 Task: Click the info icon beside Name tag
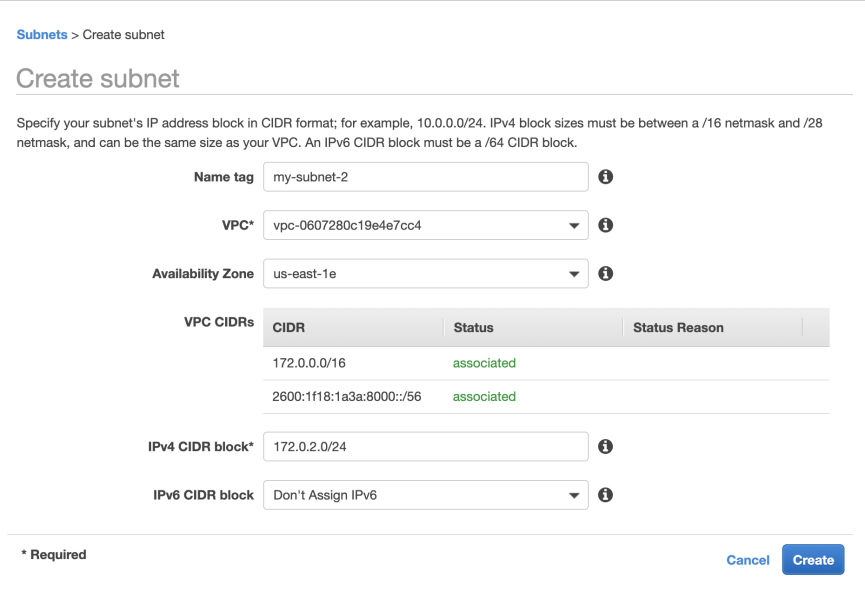pos(605,176)
